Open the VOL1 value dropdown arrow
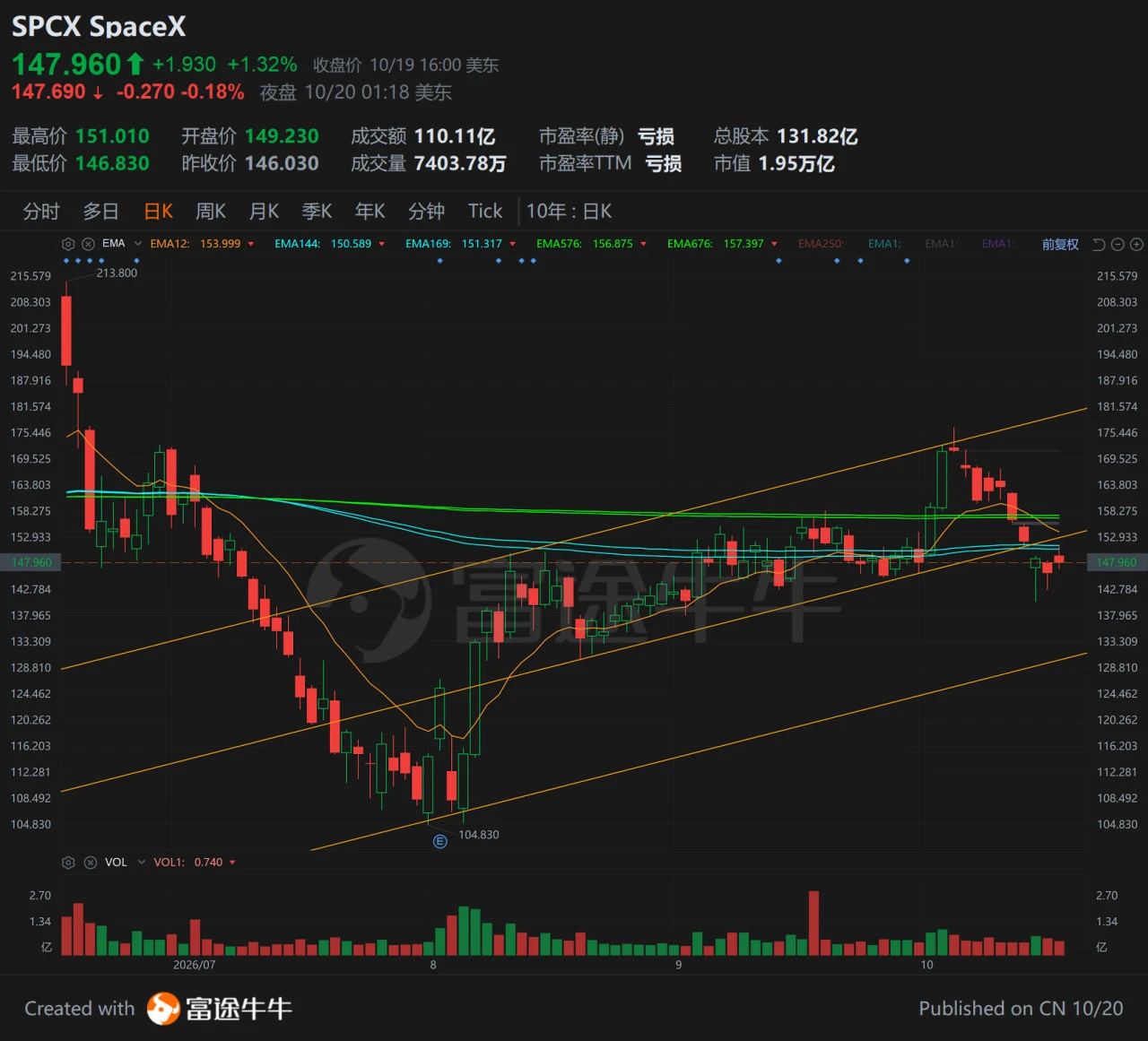 (232, 863)
